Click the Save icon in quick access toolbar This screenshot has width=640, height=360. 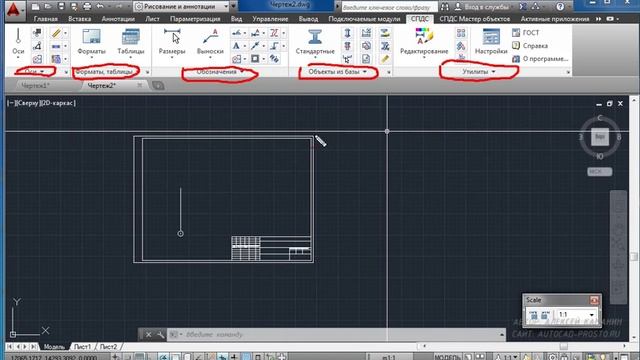pyautogui.click(x=61, y=7)
